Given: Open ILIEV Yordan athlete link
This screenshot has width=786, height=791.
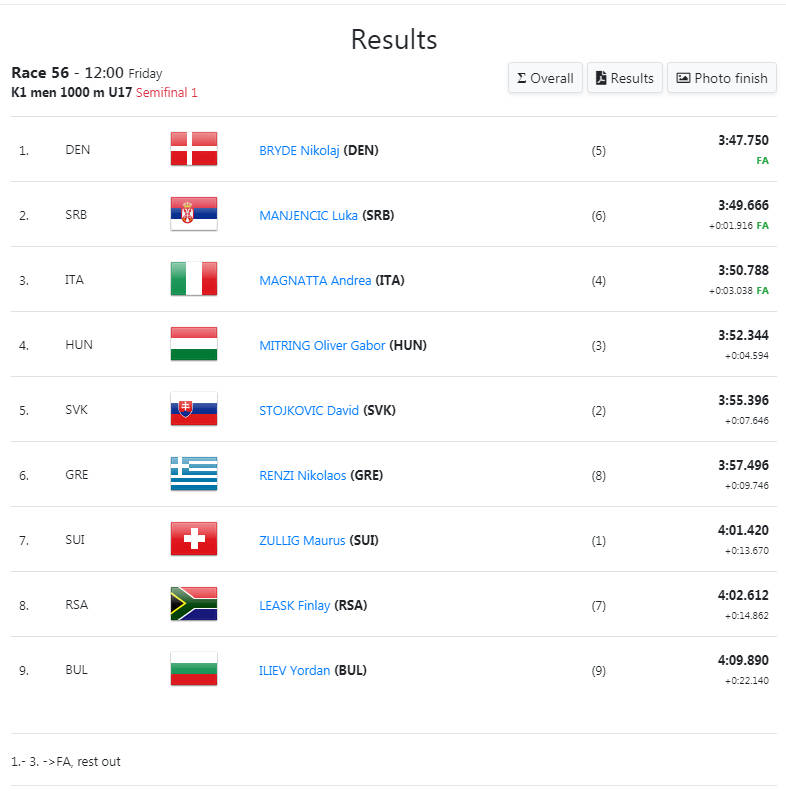Looking at the screenshot, I should [295, 671].
